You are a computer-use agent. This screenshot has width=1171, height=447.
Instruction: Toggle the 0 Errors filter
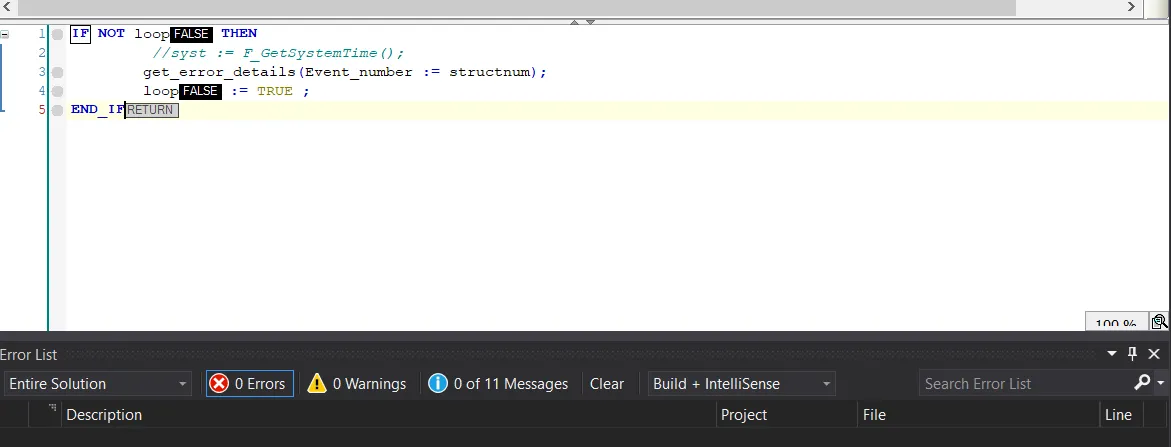pyautogui.click(x=249, y=383)
